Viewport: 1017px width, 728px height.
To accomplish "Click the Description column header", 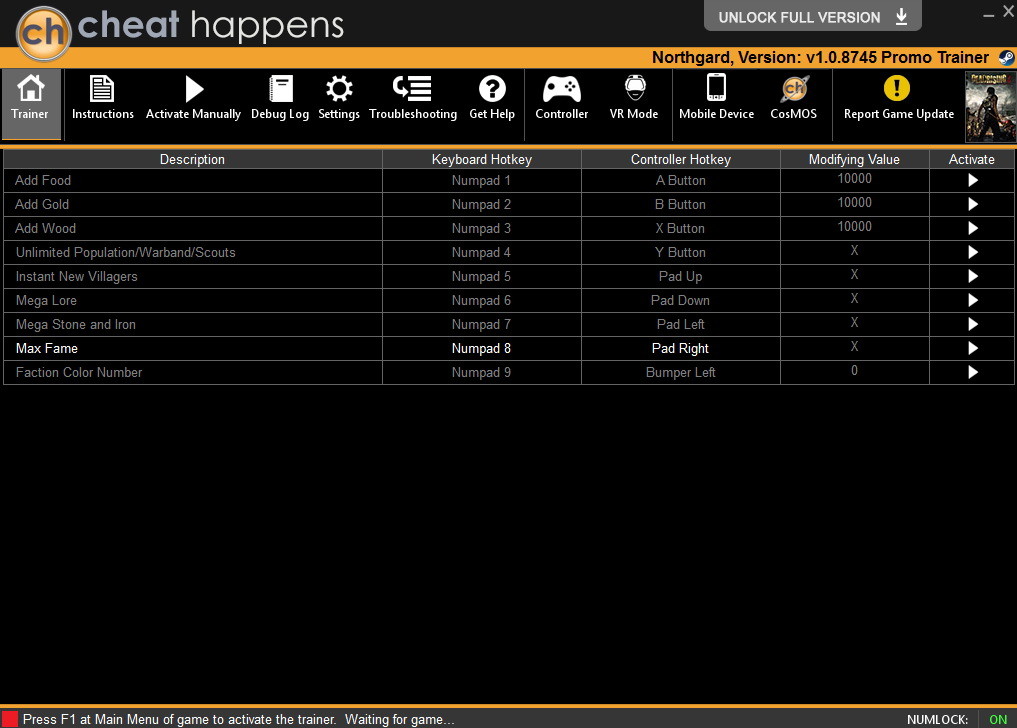I will point(193,160).
